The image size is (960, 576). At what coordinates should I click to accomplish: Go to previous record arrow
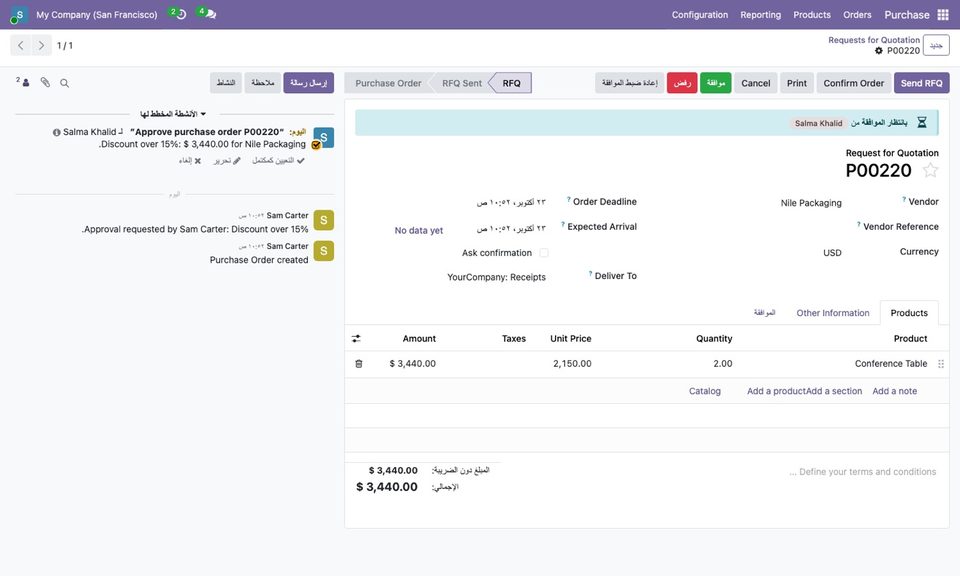[21, 45]
